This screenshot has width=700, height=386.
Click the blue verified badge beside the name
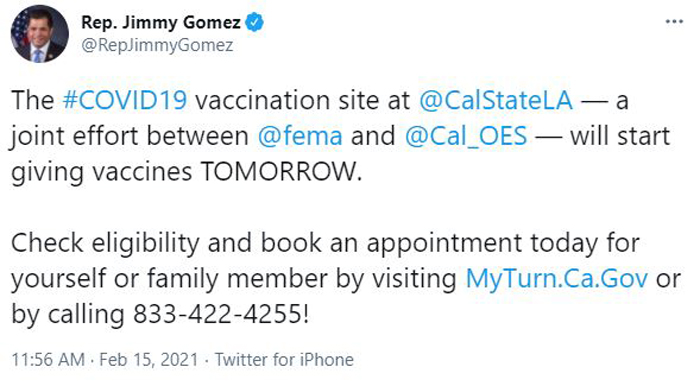(x=254, y=22)
